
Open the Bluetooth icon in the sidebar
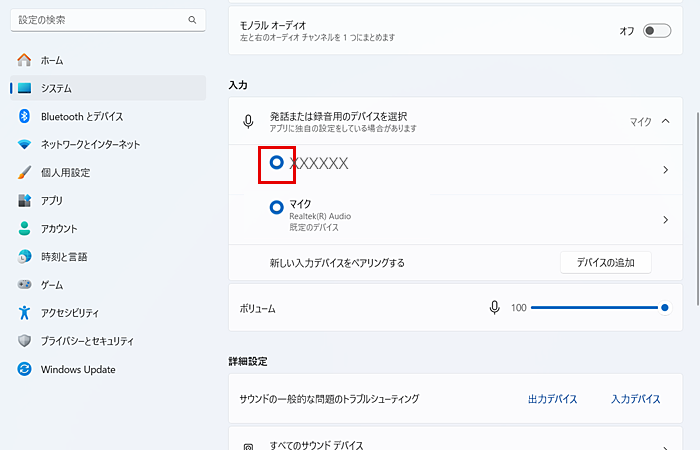[x=24, y=116]
